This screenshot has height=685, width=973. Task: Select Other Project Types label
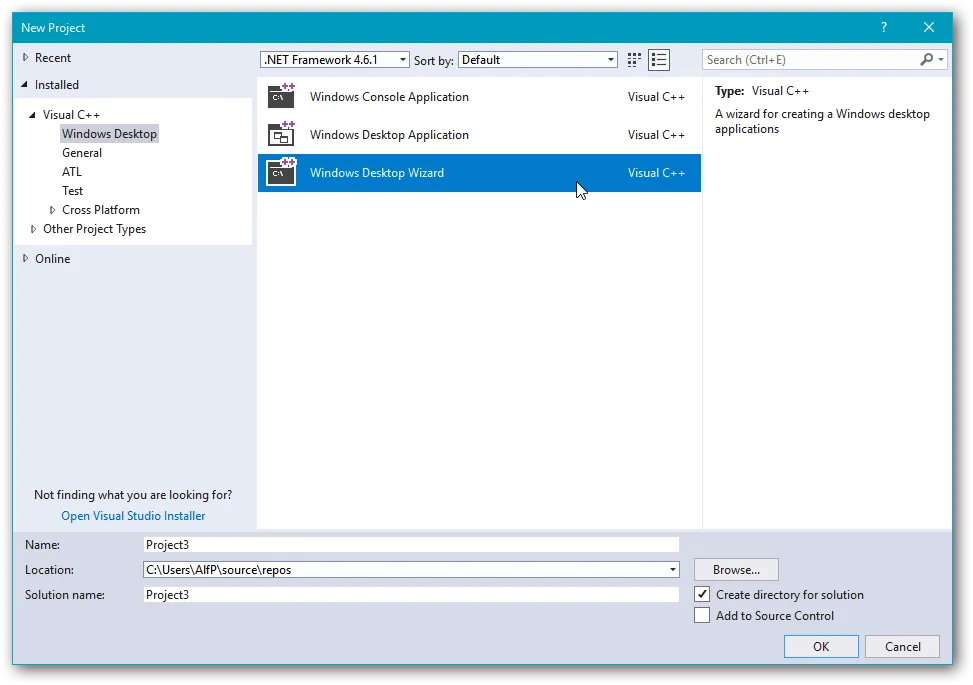[94, 229]
